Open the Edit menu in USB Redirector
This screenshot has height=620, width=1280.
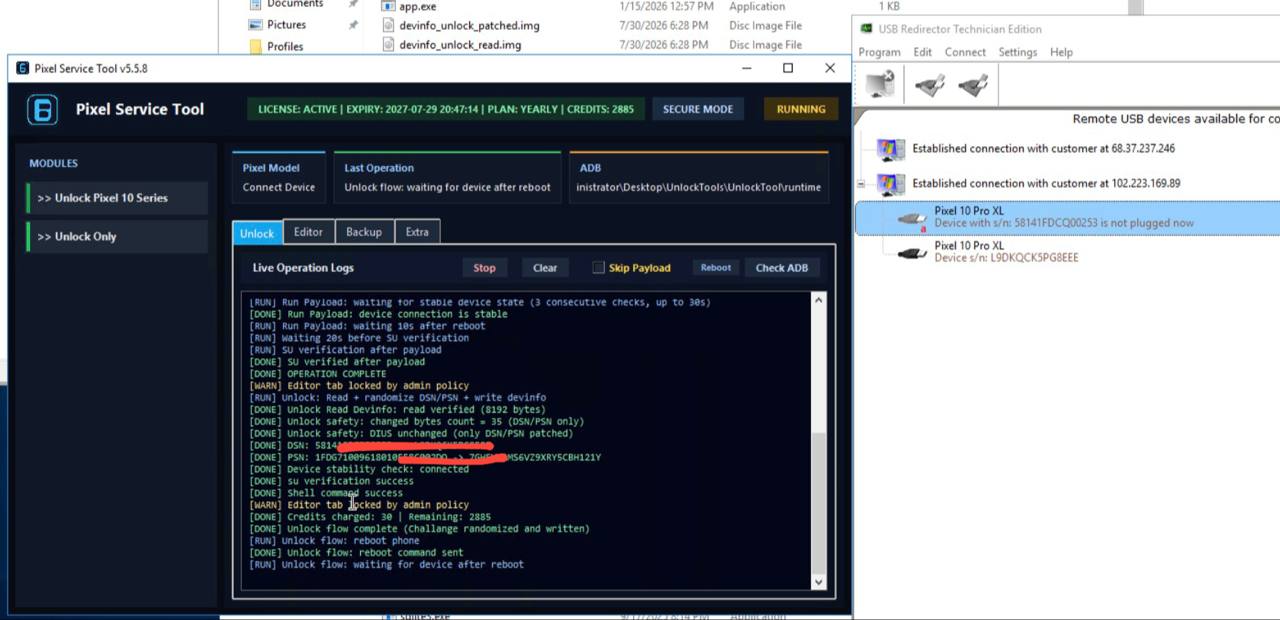click(x=923, y=52)
